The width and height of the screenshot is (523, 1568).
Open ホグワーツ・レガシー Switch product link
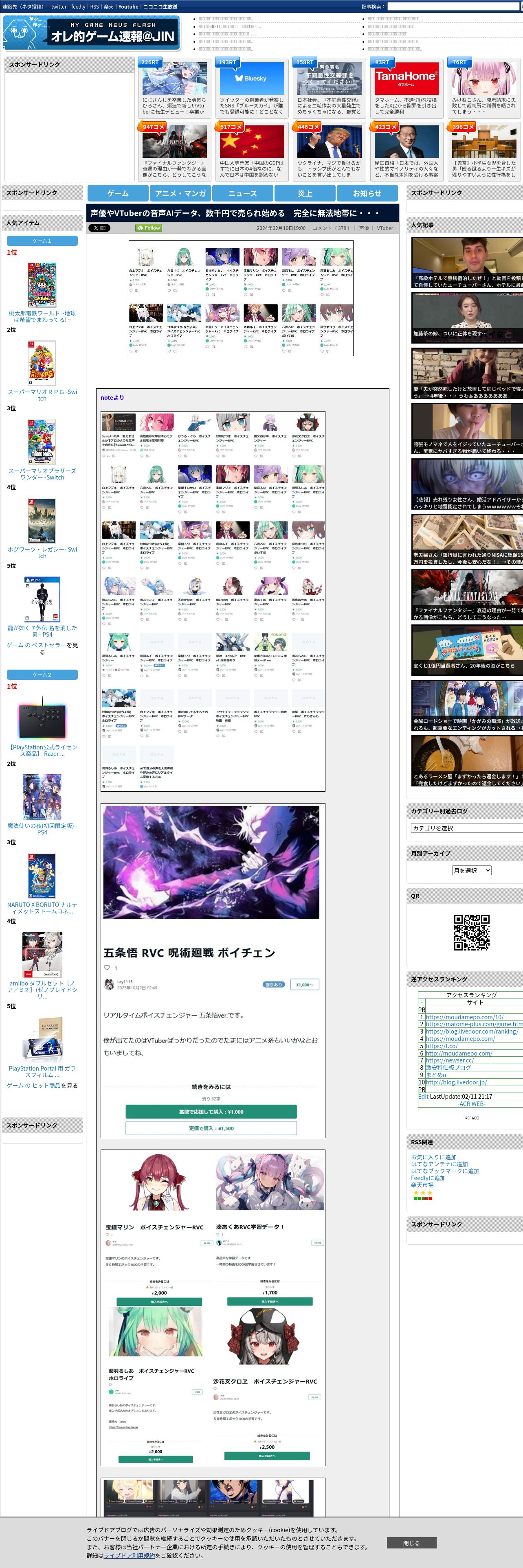coord(42,553)
